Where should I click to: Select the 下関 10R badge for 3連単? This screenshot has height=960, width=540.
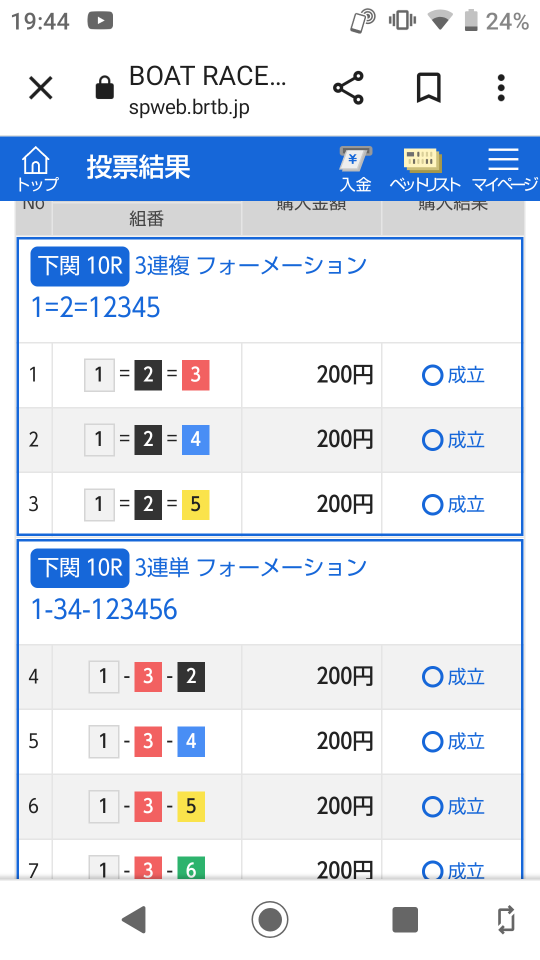80,568
